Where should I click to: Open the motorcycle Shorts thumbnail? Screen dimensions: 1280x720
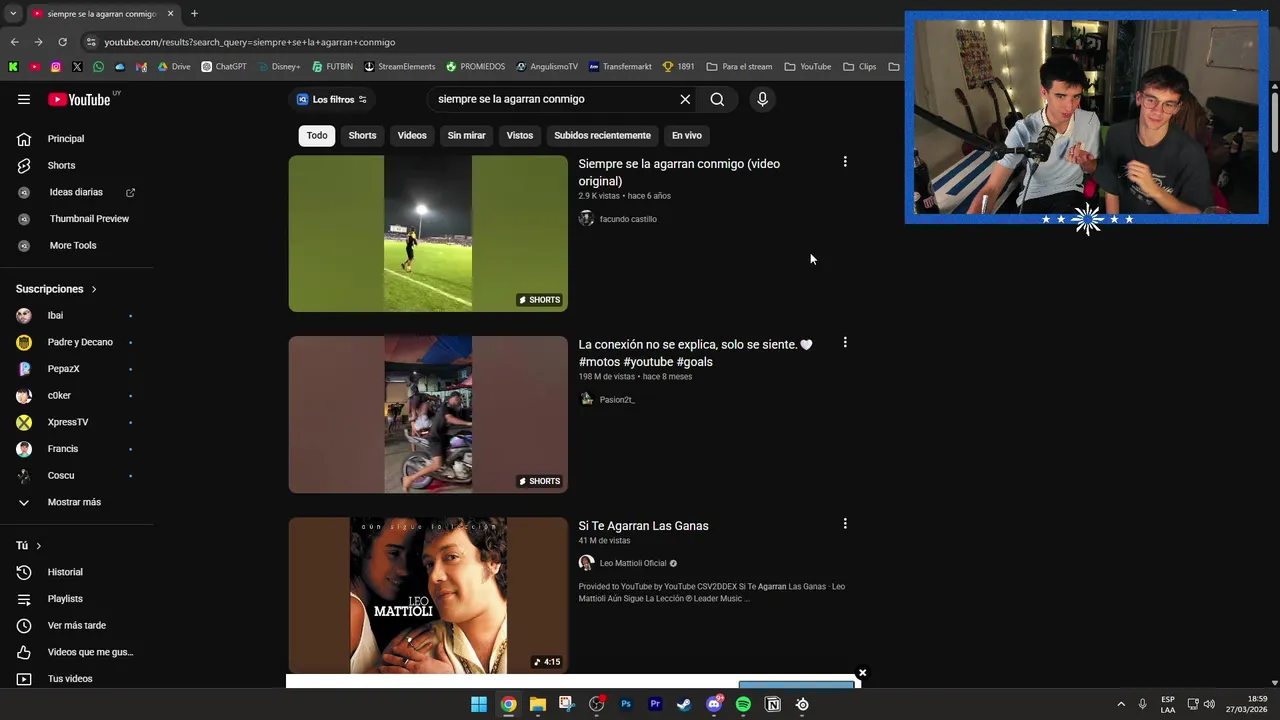click(x=428, y=414)
